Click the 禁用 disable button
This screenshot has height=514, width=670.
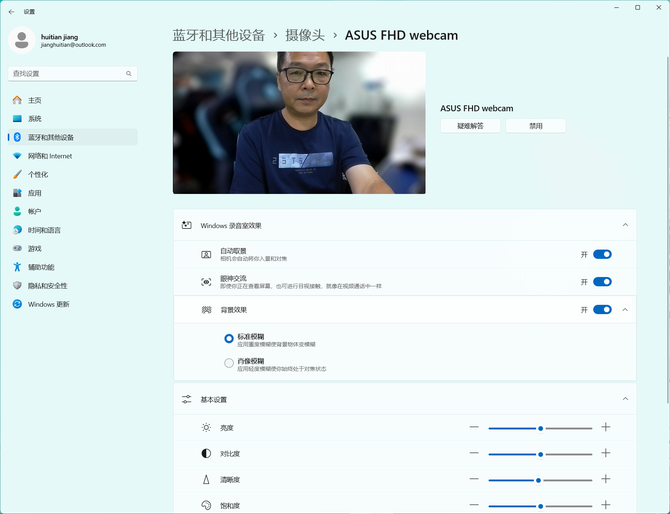tap(536, 126)
